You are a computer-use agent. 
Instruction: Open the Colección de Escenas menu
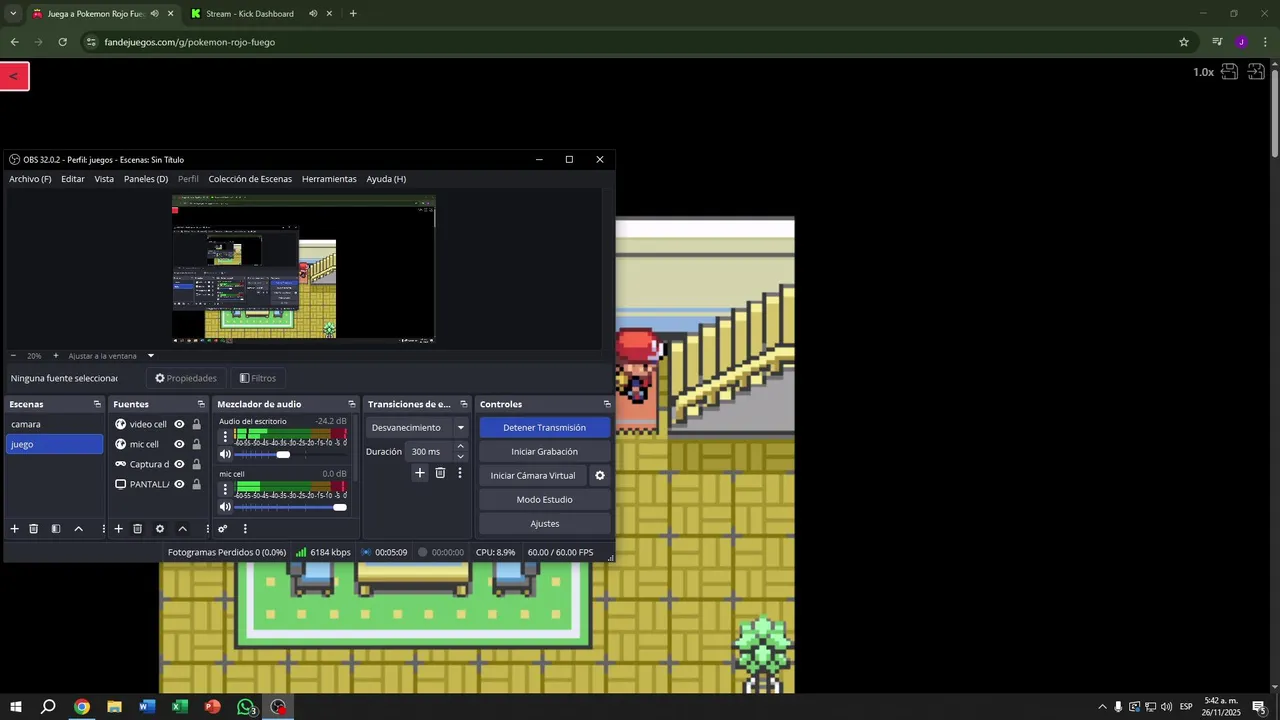pyautogui.click(x=250, y=179)
